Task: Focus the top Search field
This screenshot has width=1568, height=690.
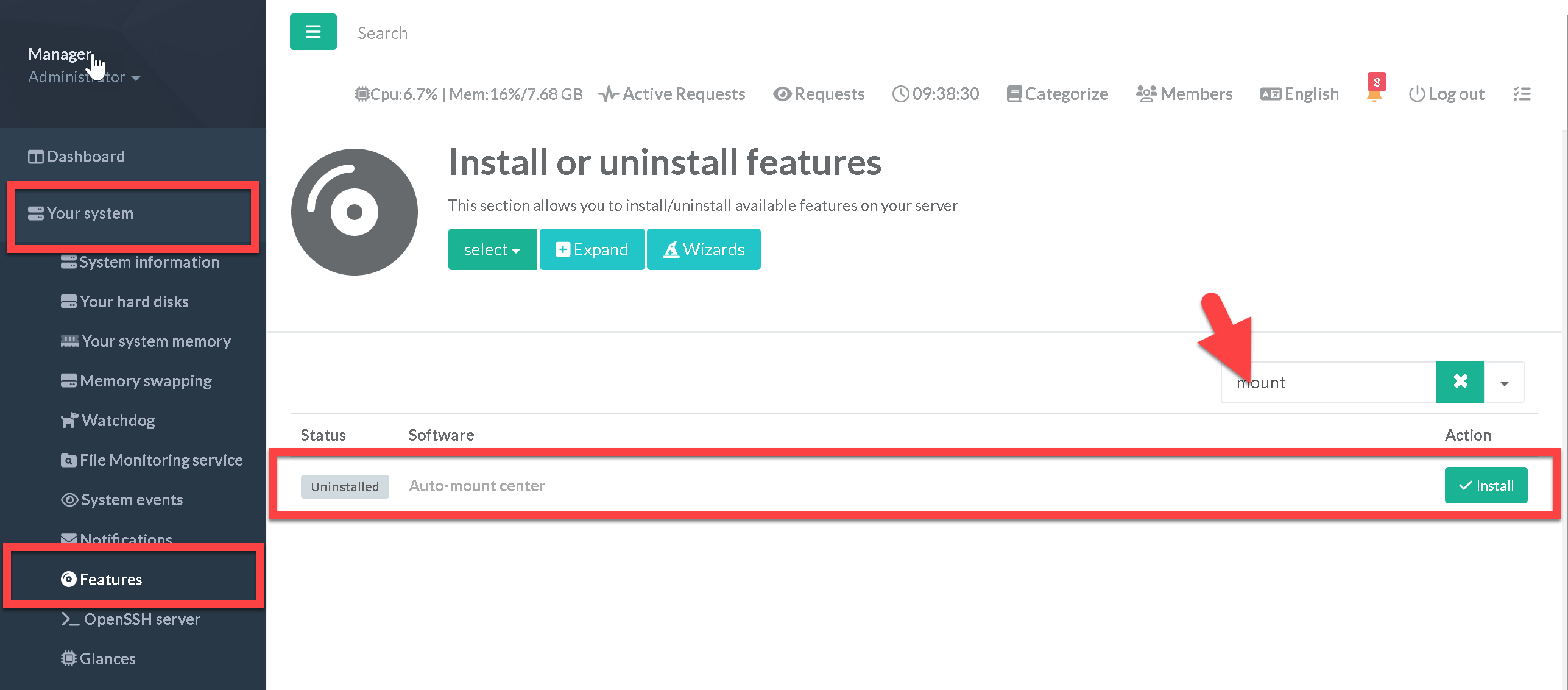Action: point(382,33)
